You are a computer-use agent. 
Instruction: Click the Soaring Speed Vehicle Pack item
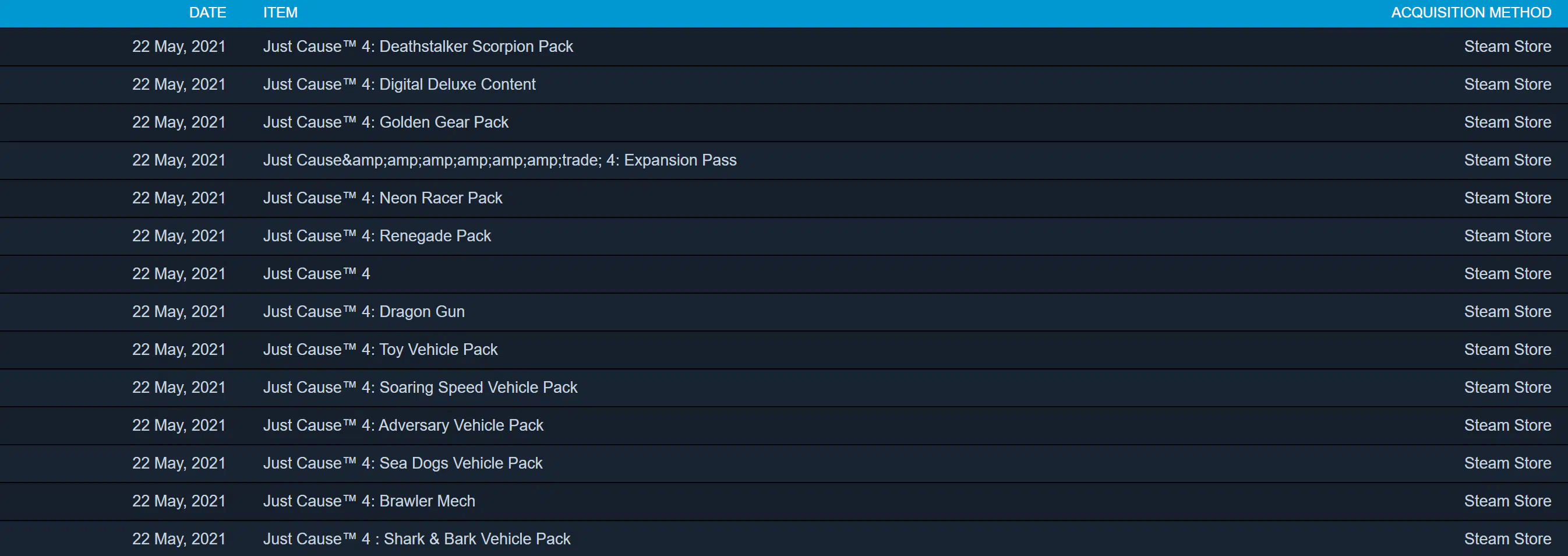click(x=420, y=388)
